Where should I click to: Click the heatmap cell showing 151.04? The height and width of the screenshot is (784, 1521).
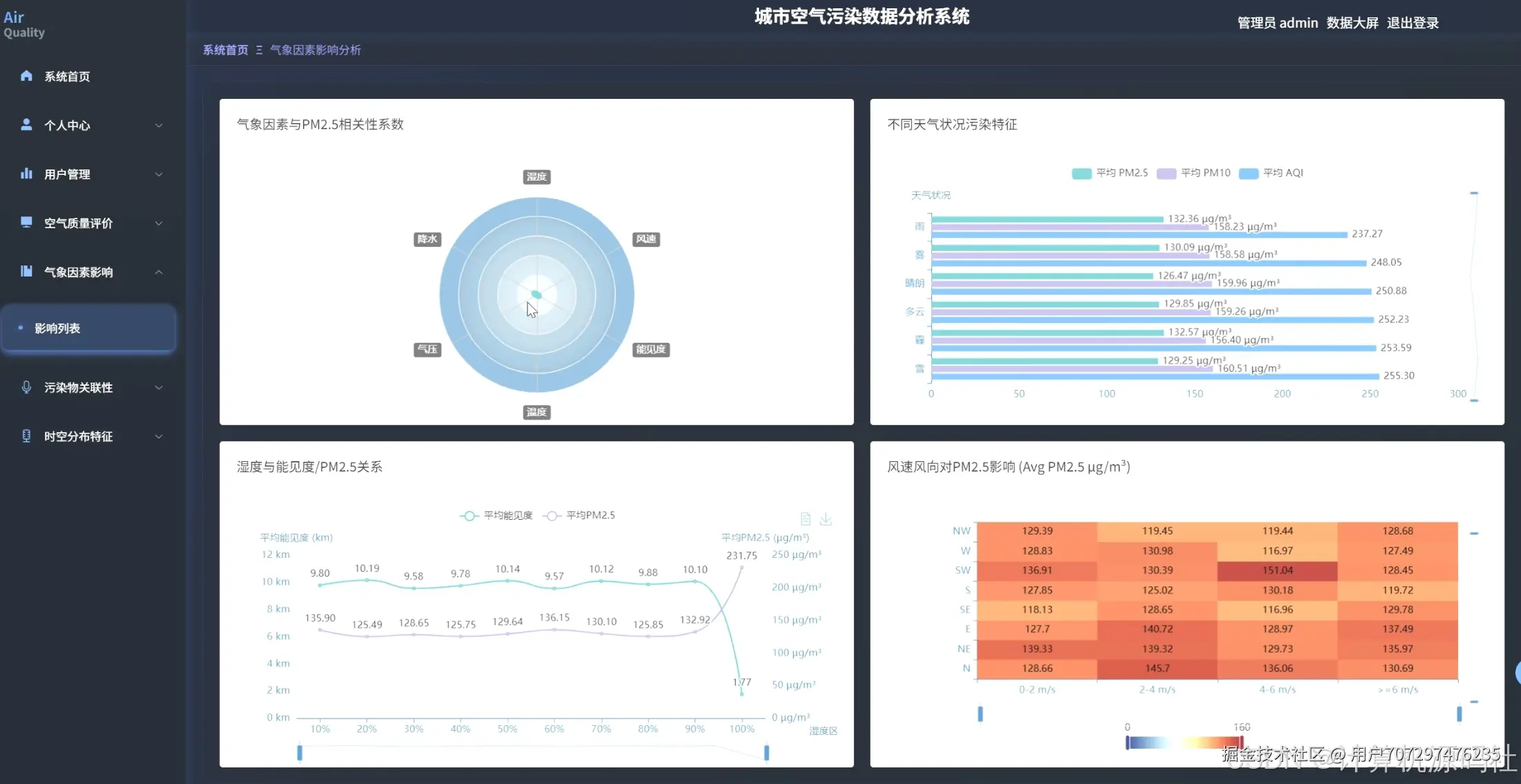tap(1277, 570)
